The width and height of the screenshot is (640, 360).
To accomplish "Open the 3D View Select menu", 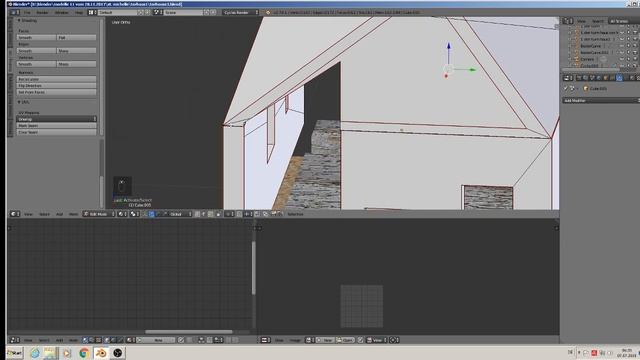I will click(44, 214).
